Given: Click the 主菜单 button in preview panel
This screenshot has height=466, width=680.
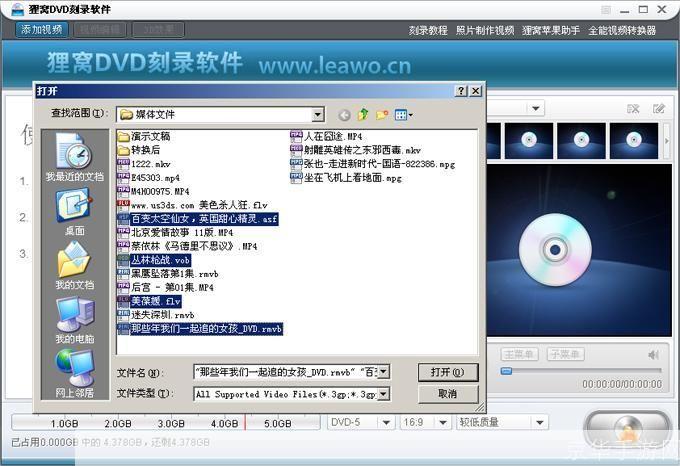Looking at the screenshot, I should point(520,354).
